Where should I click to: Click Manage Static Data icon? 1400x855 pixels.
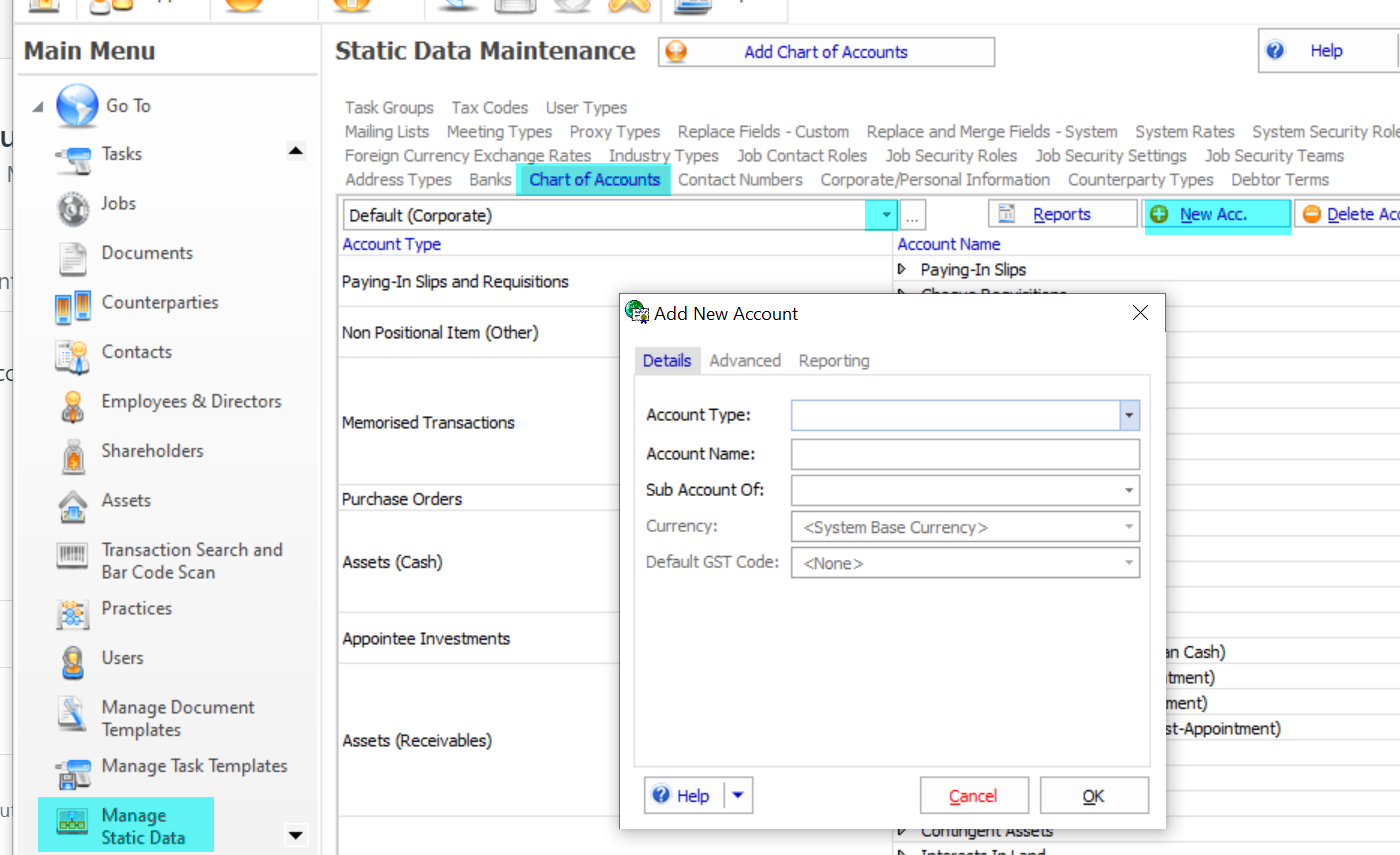(x=70, y=826)
